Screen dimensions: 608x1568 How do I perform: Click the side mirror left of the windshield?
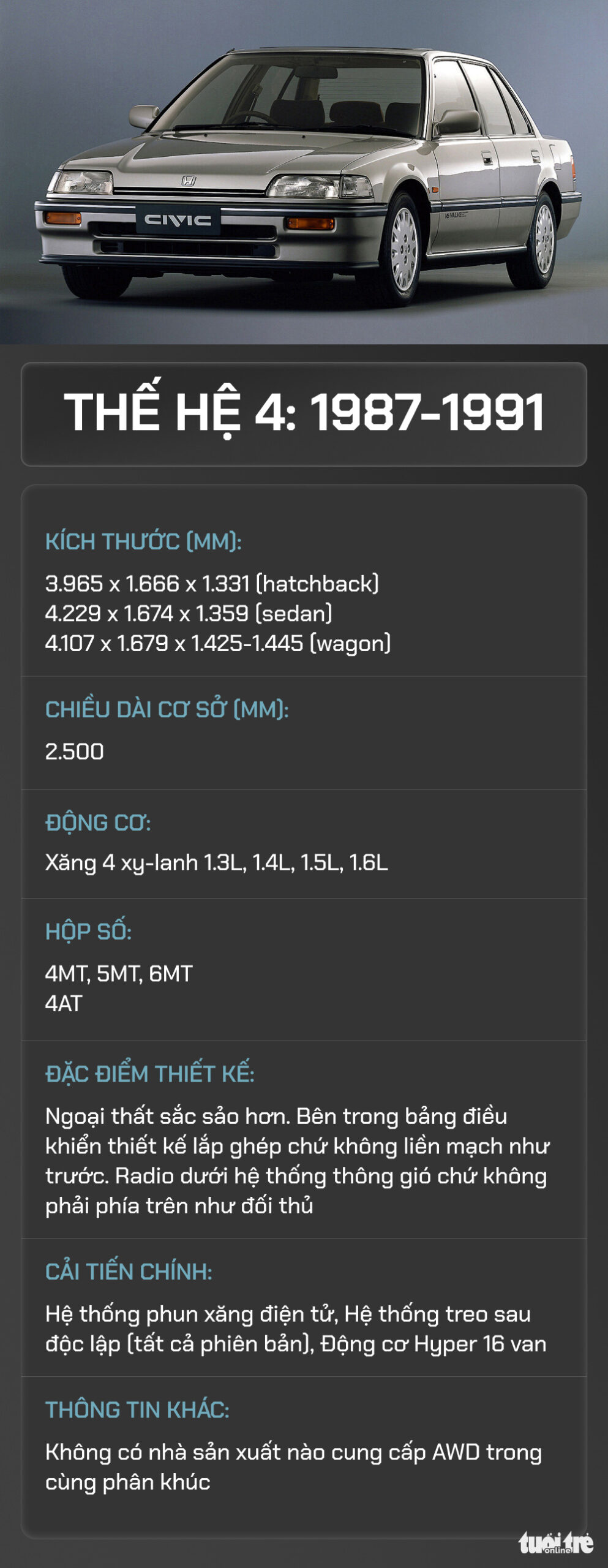pos(143,115)
